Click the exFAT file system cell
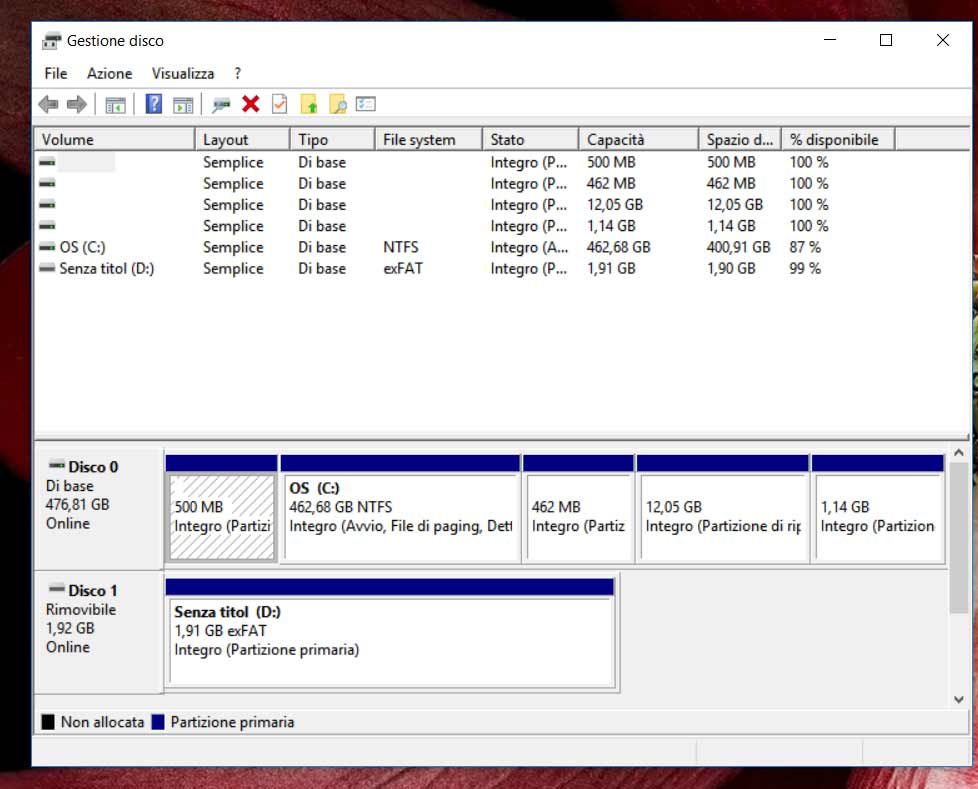Screen dimensions: 978x789 tap(403, 268)
